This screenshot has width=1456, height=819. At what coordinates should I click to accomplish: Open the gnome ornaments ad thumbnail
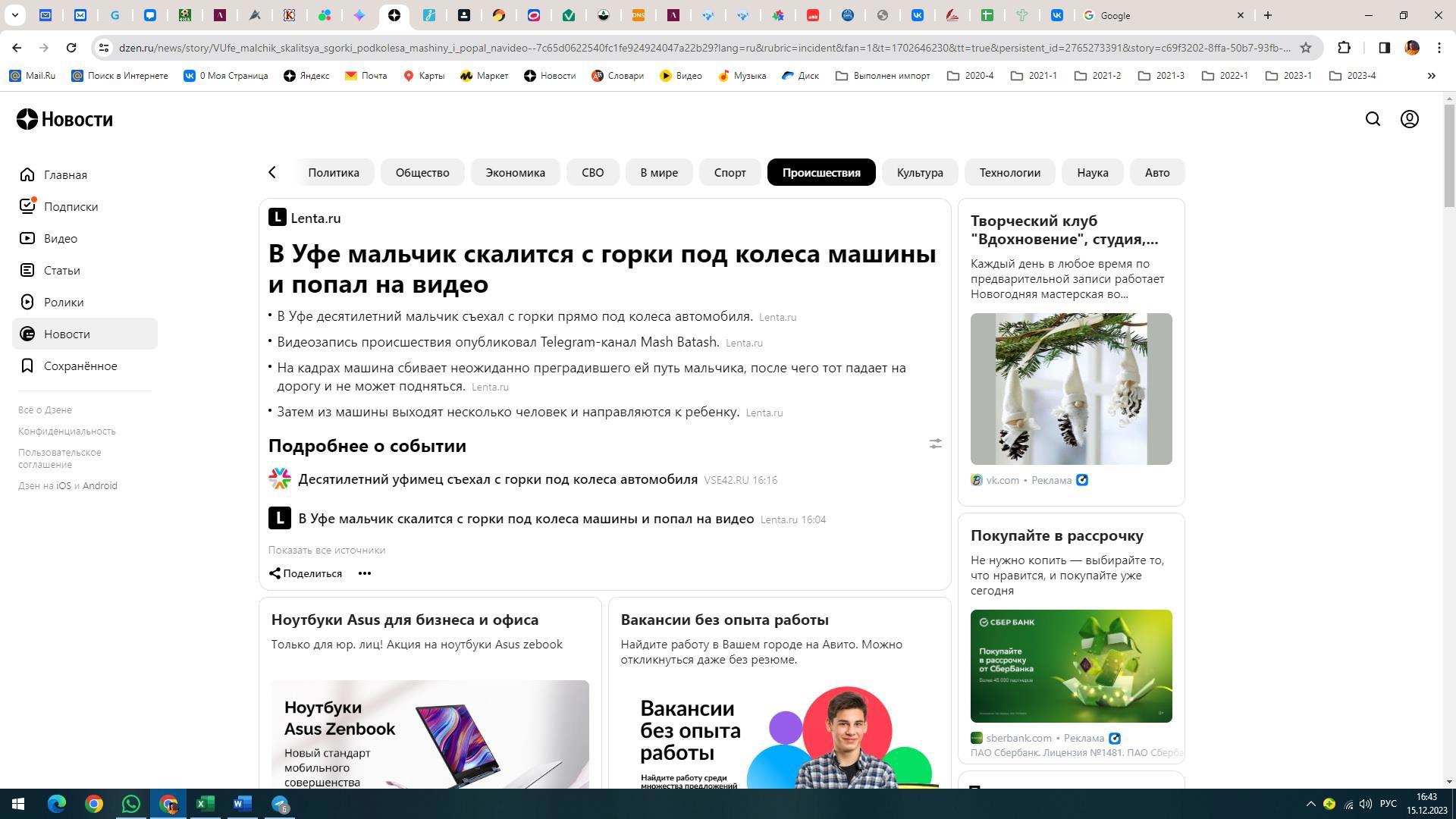pyautogui.click(x=1071, y=388)
